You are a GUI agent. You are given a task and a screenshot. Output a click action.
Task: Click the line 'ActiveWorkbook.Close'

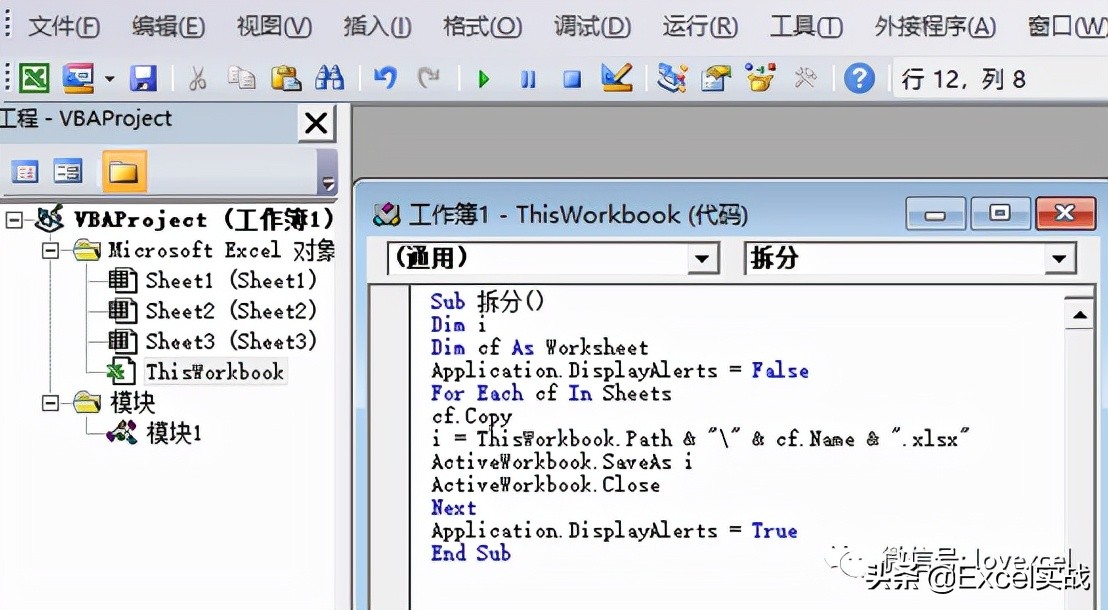546,485
